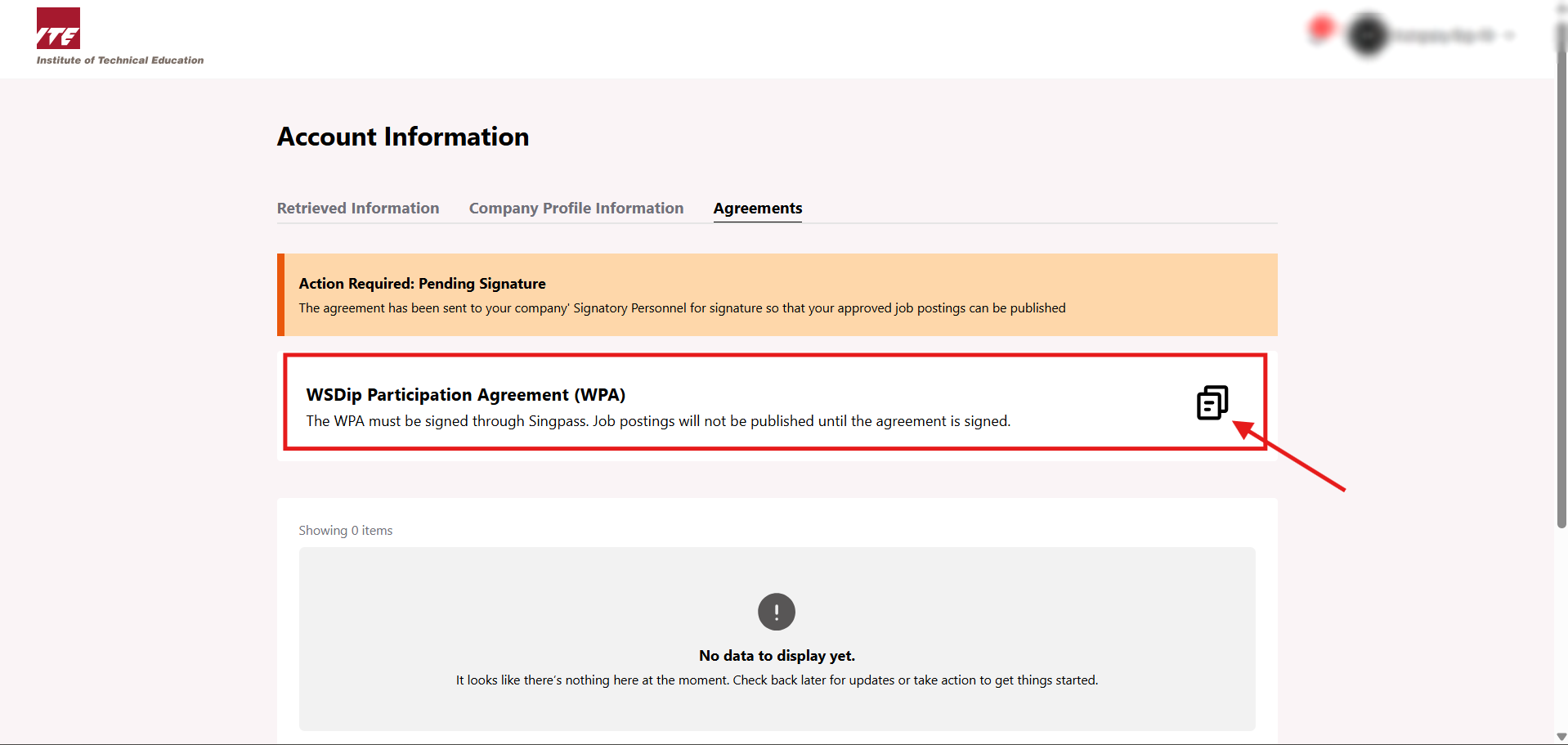Click the ITE logo
The height and width of the screenshot is (745, 1568).
[58, 29]
